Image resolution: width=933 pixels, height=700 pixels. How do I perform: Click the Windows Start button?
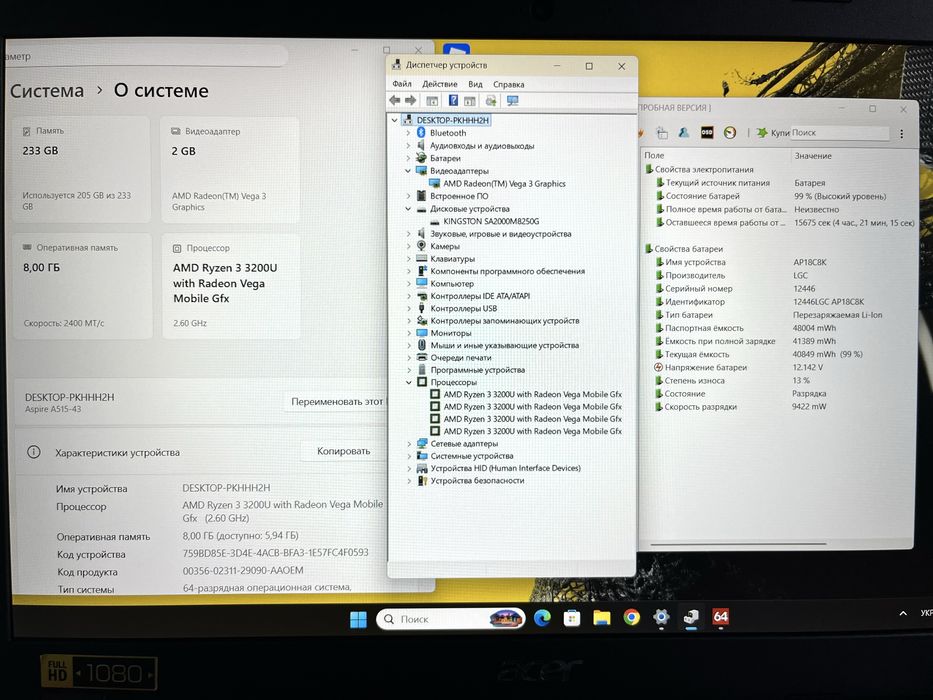pos(359,620)
